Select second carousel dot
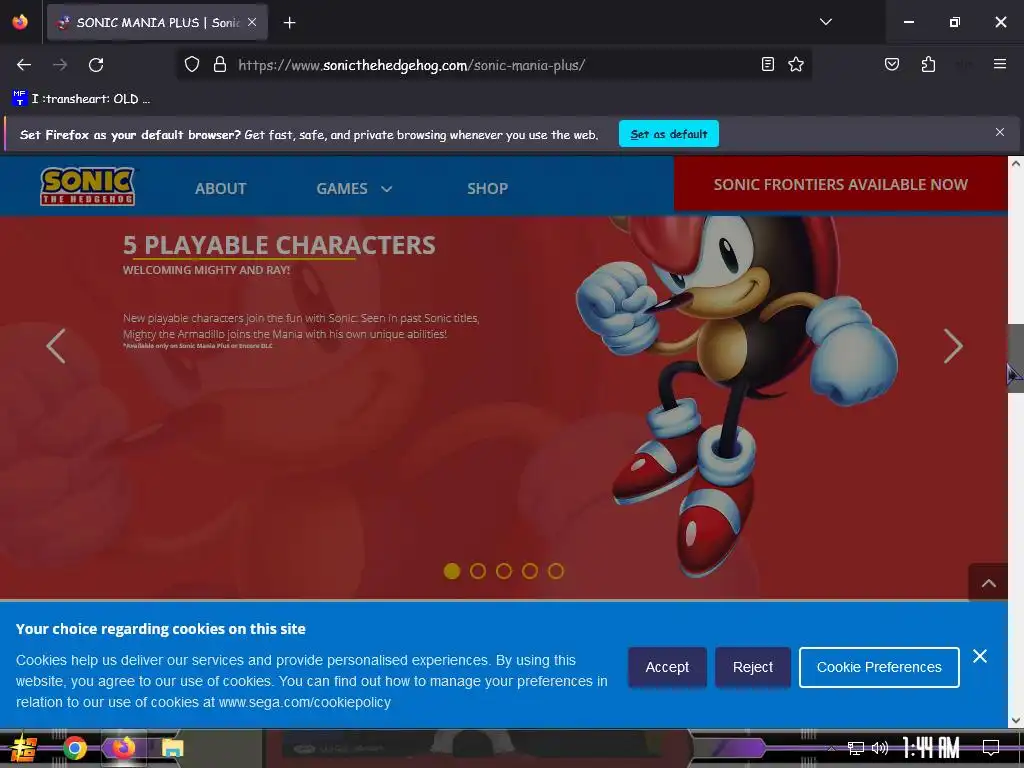Screen dimensions: 1024x768 478,571
